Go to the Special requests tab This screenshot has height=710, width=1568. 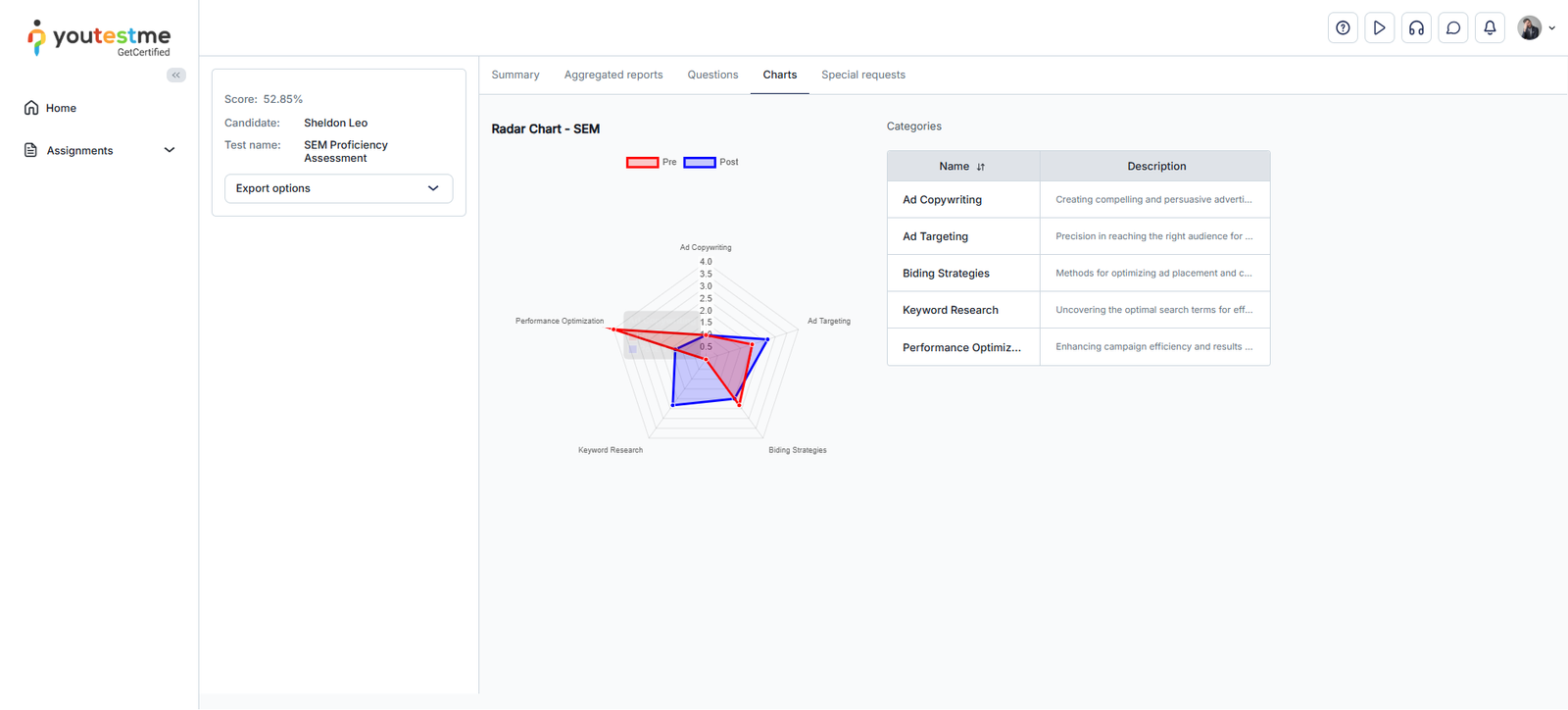[862, 76]
